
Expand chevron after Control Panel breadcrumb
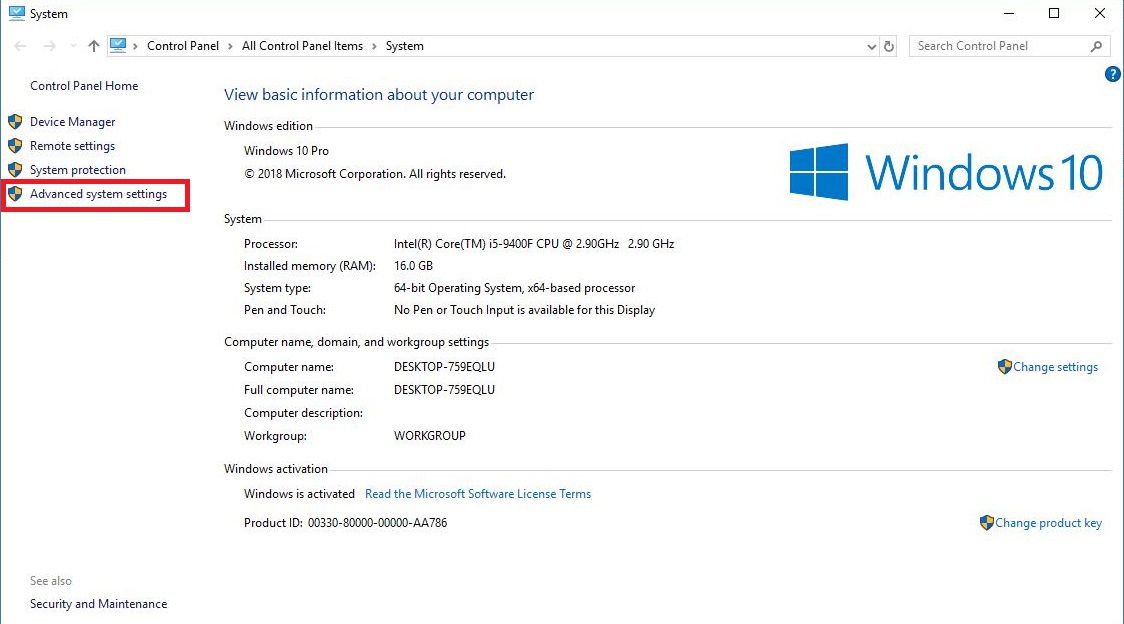click(x=230, y=46)
